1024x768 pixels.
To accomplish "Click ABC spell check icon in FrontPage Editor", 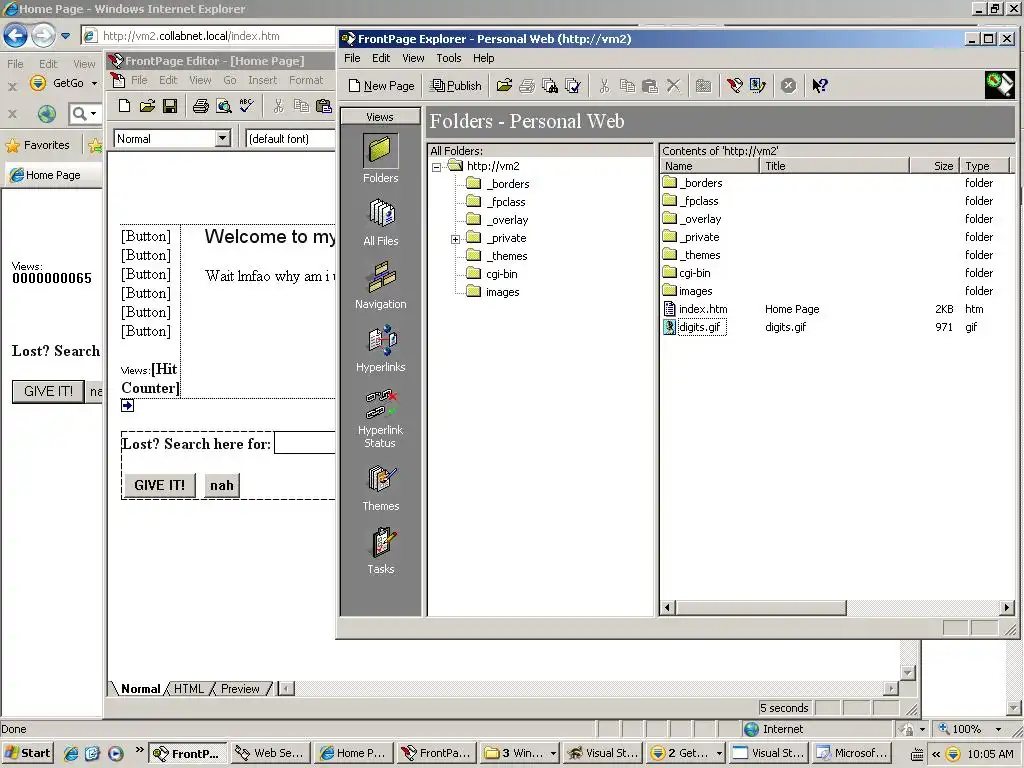I will 246,106.
